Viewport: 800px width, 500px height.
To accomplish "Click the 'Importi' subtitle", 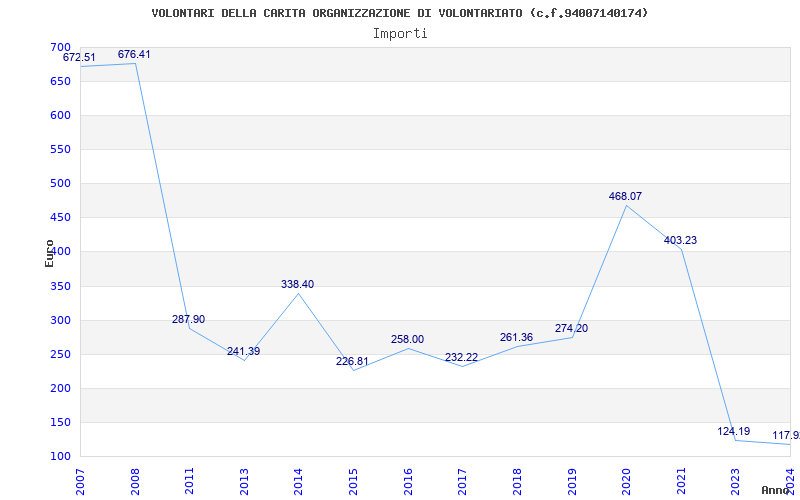I will pyautogui.click(x=400, y=34).
